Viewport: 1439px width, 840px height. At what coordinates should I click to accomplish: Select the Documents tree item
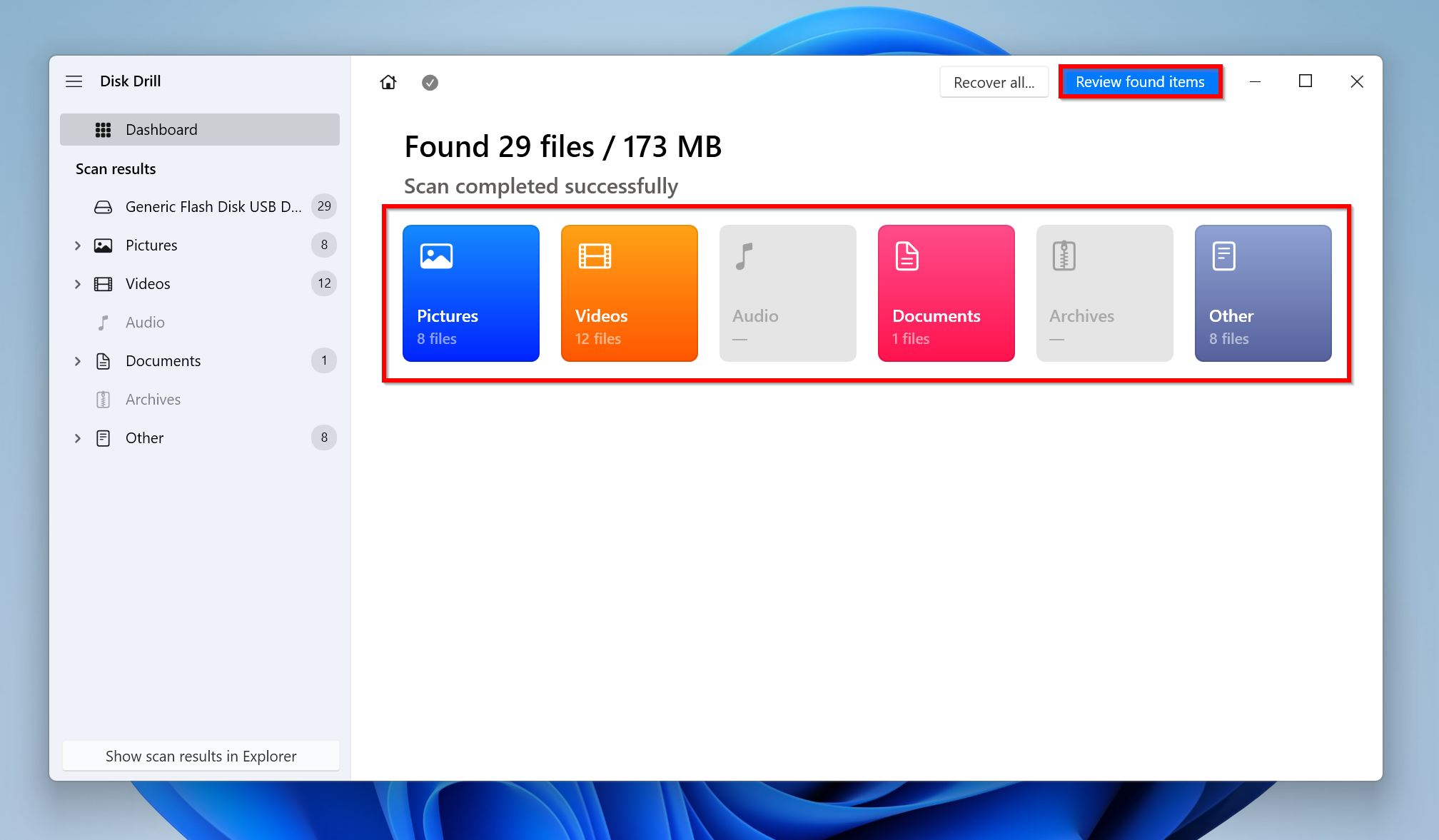(162, 360)
